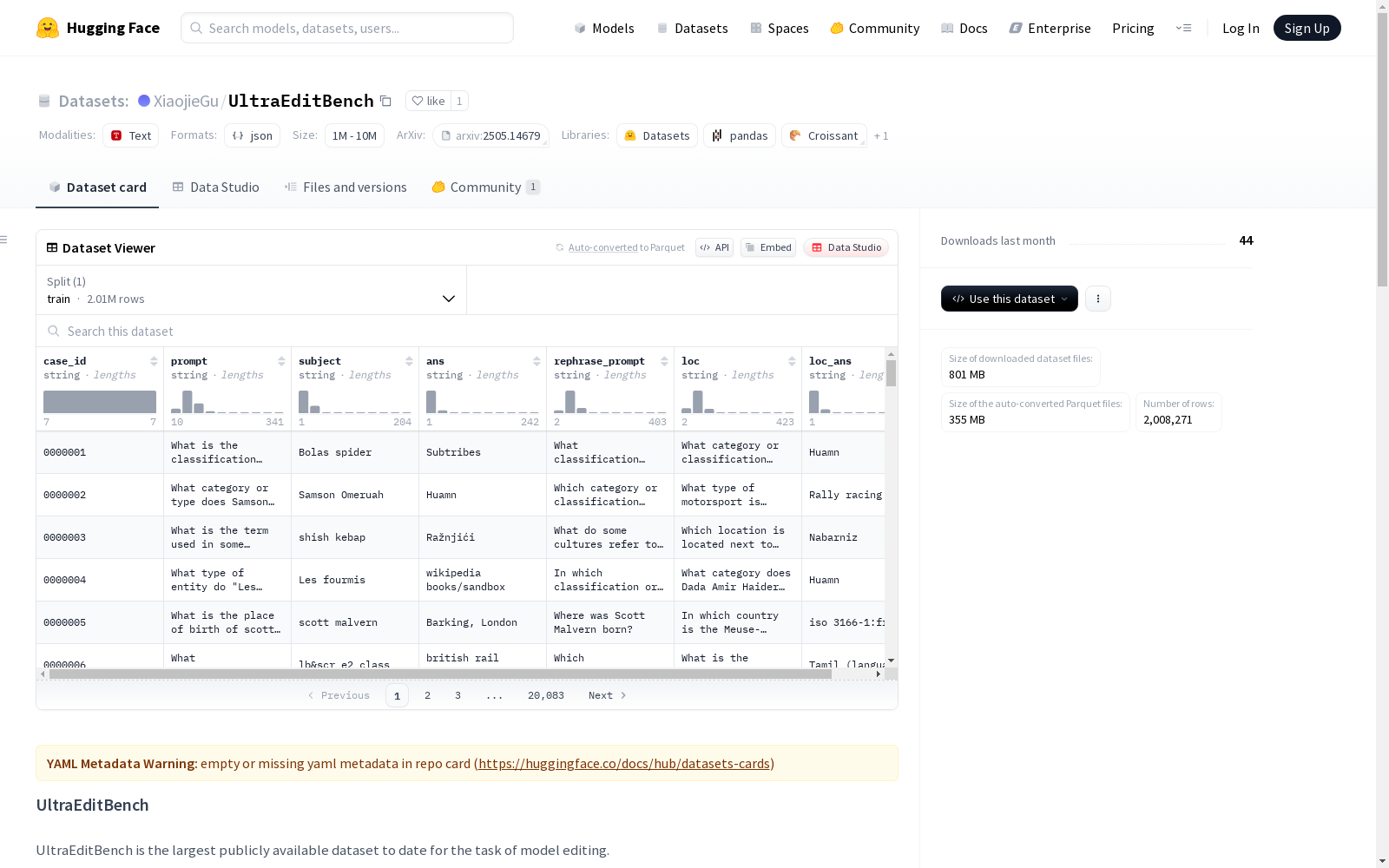Click the case_id lengths histogram bar
The height and width of the screenshot is (868, 1389).
(100, 402)
